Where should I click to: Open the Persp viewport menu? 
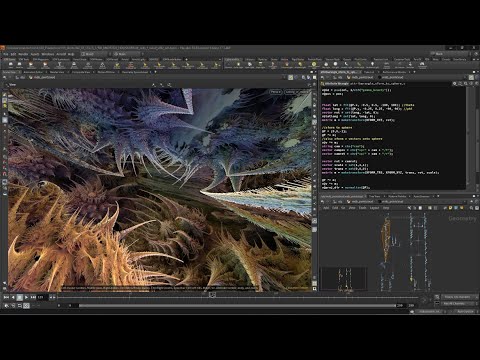click(x=275, y=92)
